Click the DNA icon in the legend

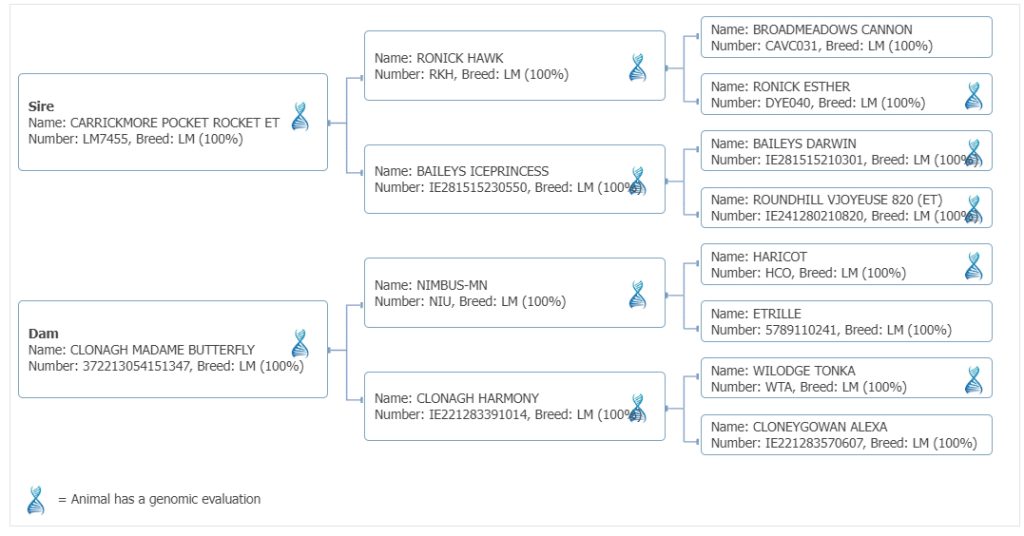(x=37, y=499)
